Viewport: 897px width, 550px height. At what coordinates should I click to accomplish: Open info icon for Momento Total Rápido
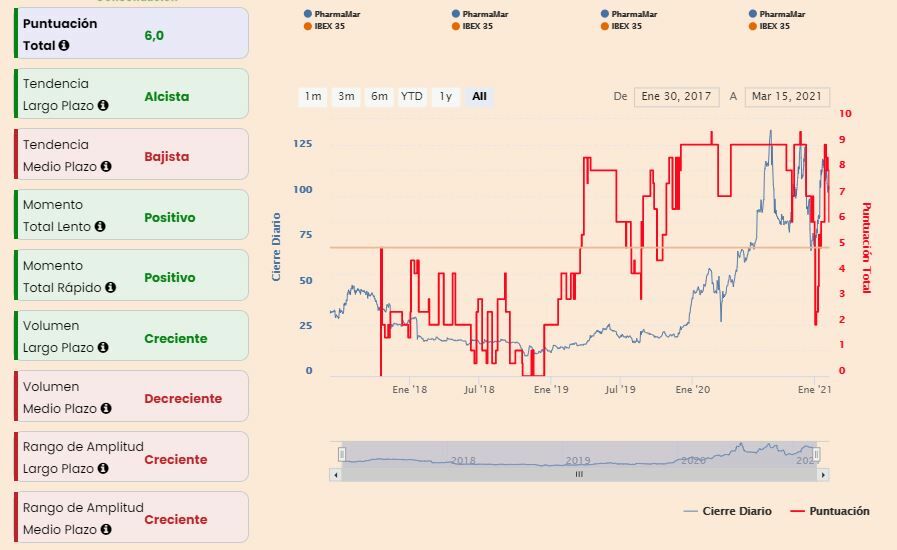[x=110, y=287]
